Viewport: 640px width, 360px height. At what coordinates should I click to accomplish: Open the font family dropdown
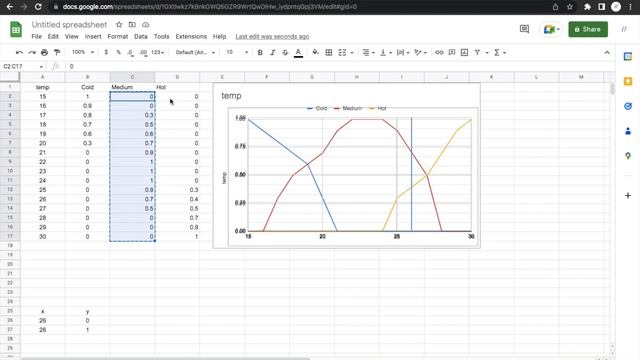click(x=195, y=52)
